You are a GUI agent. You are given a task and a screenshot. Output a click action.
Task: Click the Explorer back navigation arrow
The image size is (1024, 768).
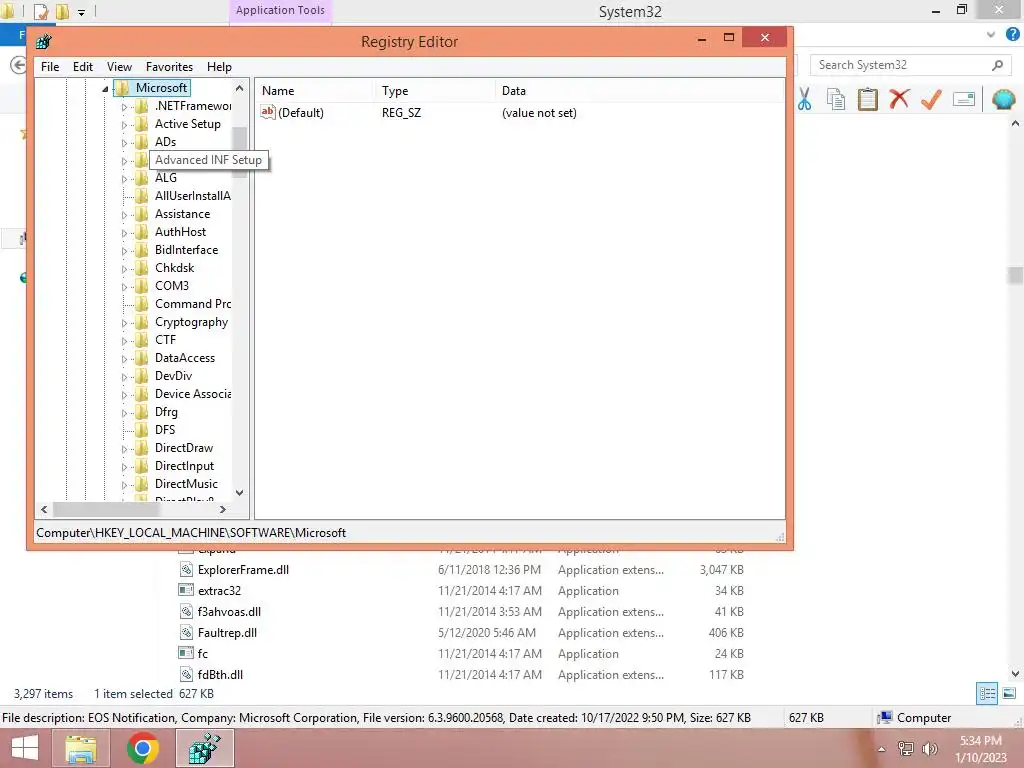pos(18,65)
